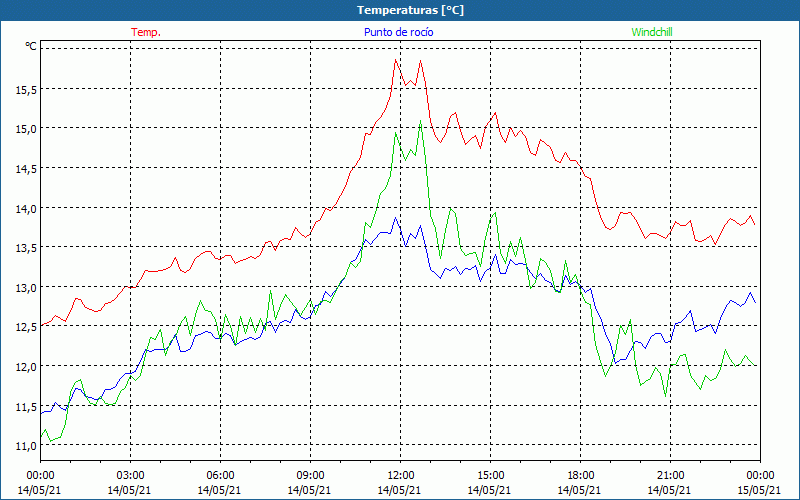Click the "12:00" time axis label

(x=400, y=475)
